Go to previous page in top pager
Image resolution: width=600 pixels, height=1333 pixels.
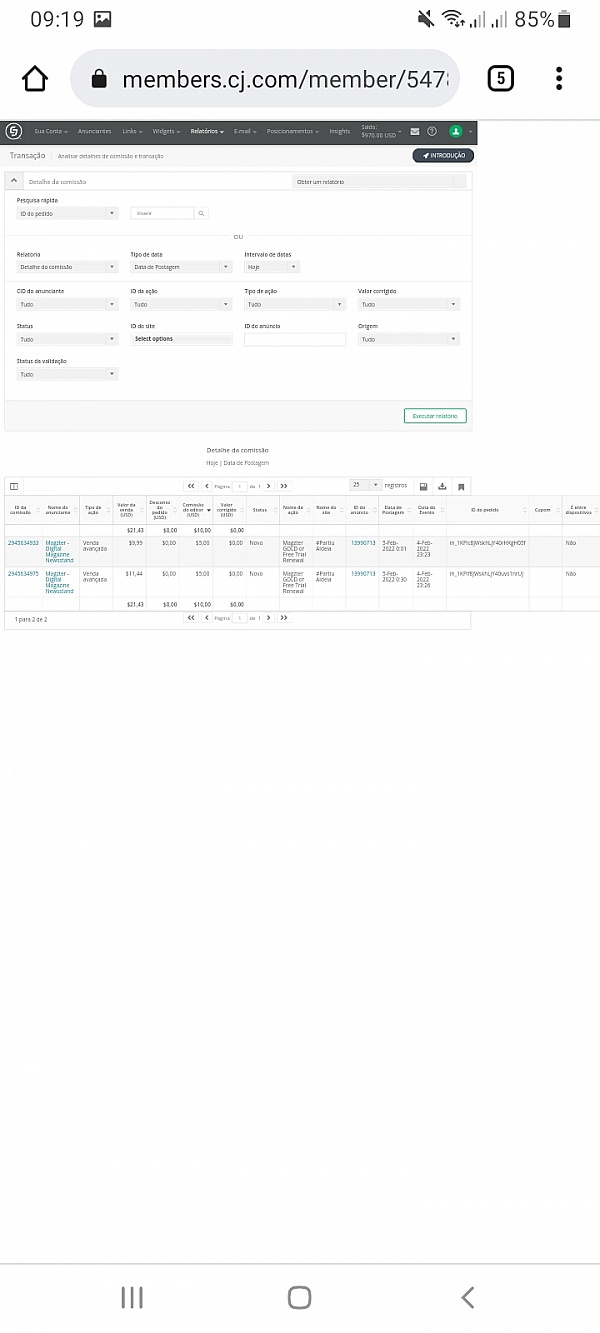(207, 486)
